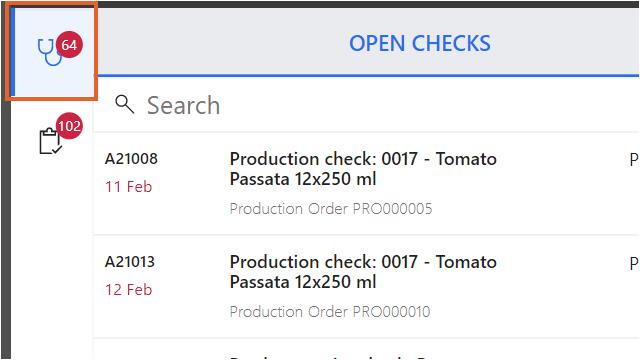The image size is (640, 360).
Task: Click the red 102 notification badge
Action: point(69,126)
